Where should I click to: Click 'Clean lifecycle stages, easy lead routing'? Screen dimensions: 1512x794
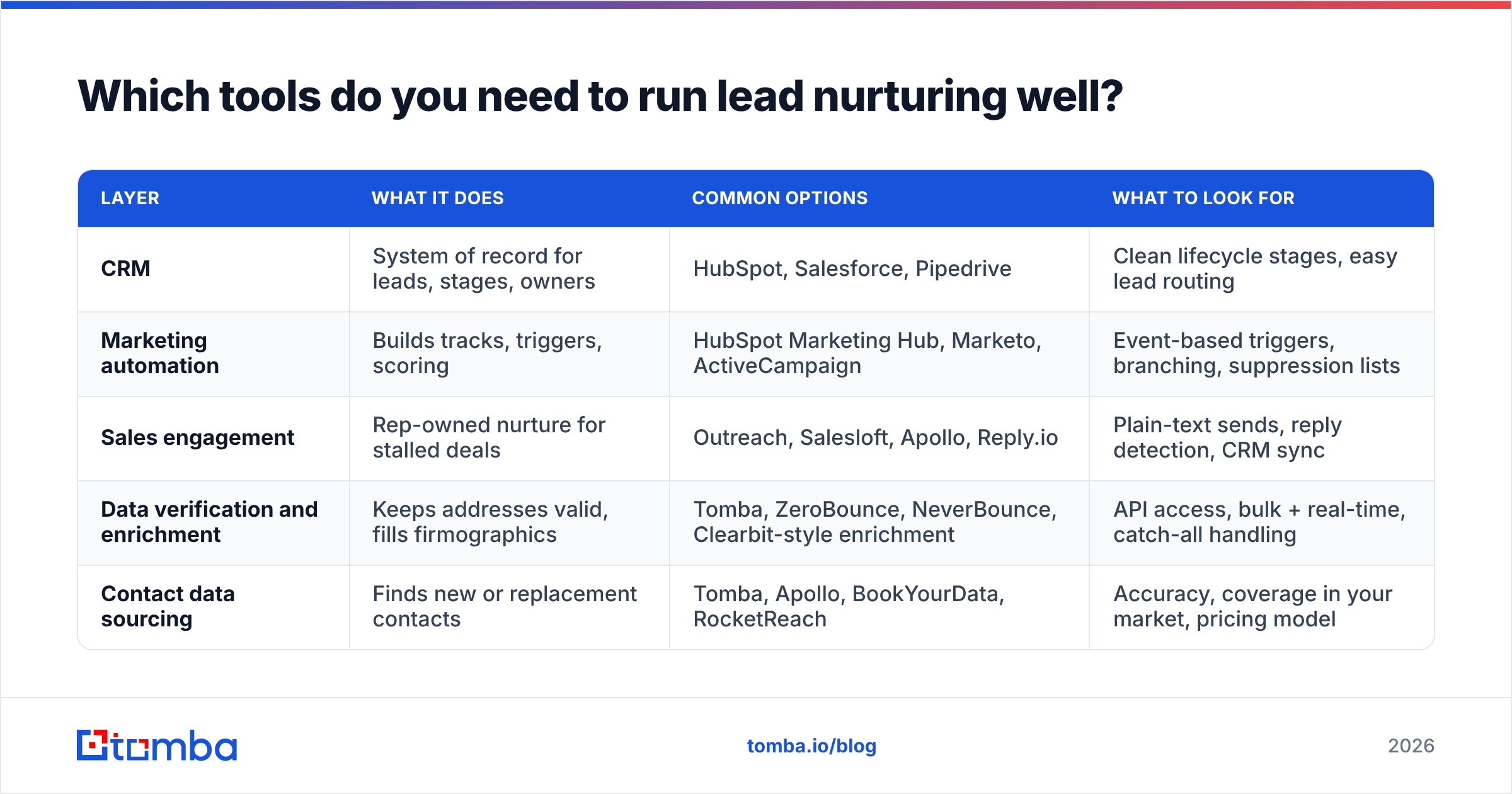click(x=1255, y=268)
